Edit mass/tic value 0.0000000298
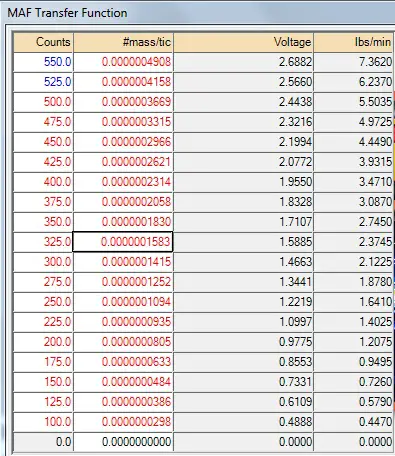This screenshot has width=395, height=456. 123,422
